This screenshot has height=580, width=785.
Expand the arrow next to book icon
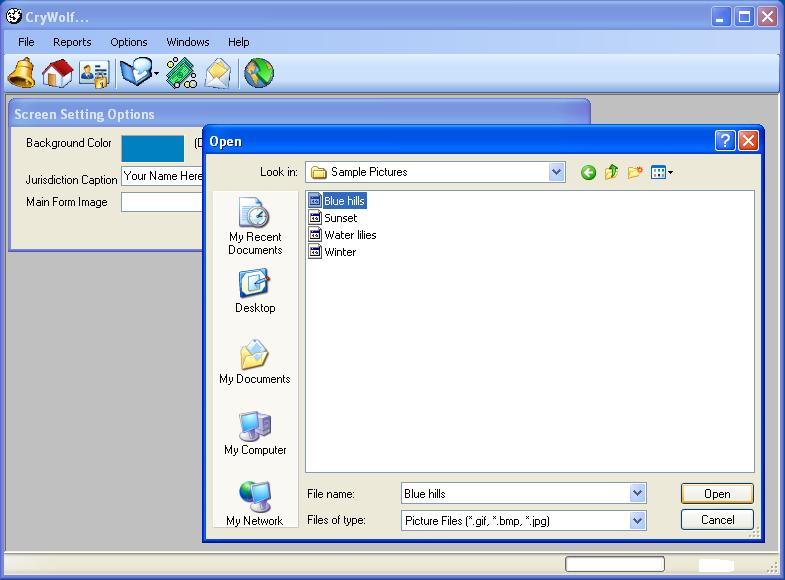pos(156,74)
